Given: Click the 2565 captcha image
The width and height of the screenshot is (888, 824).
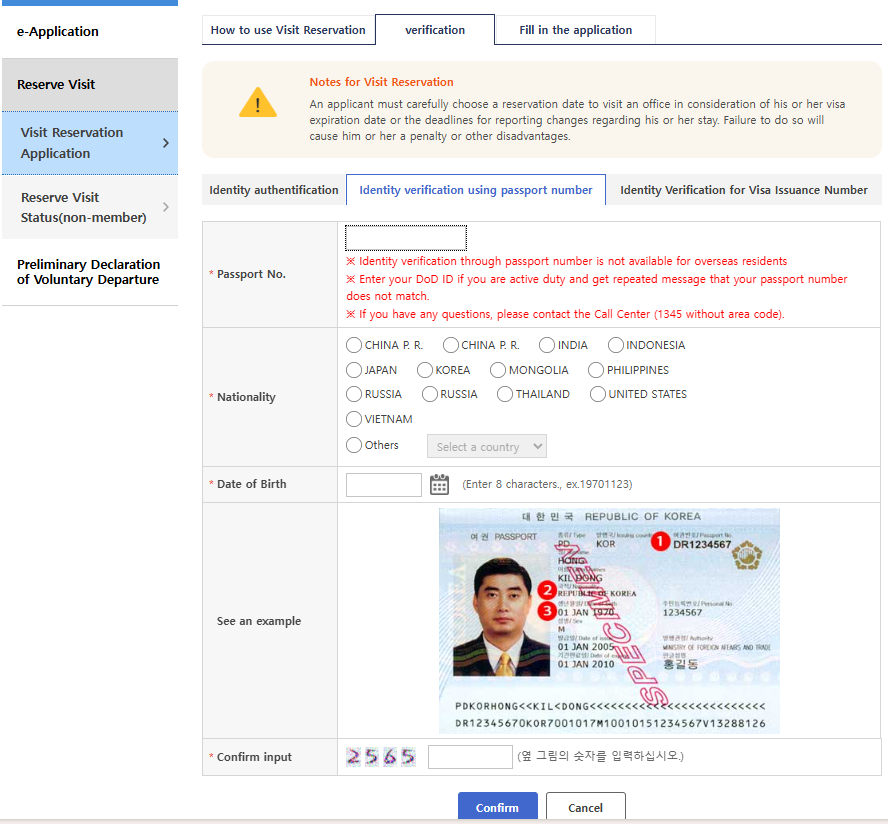Looking at the screenshot, I should 381,757.
